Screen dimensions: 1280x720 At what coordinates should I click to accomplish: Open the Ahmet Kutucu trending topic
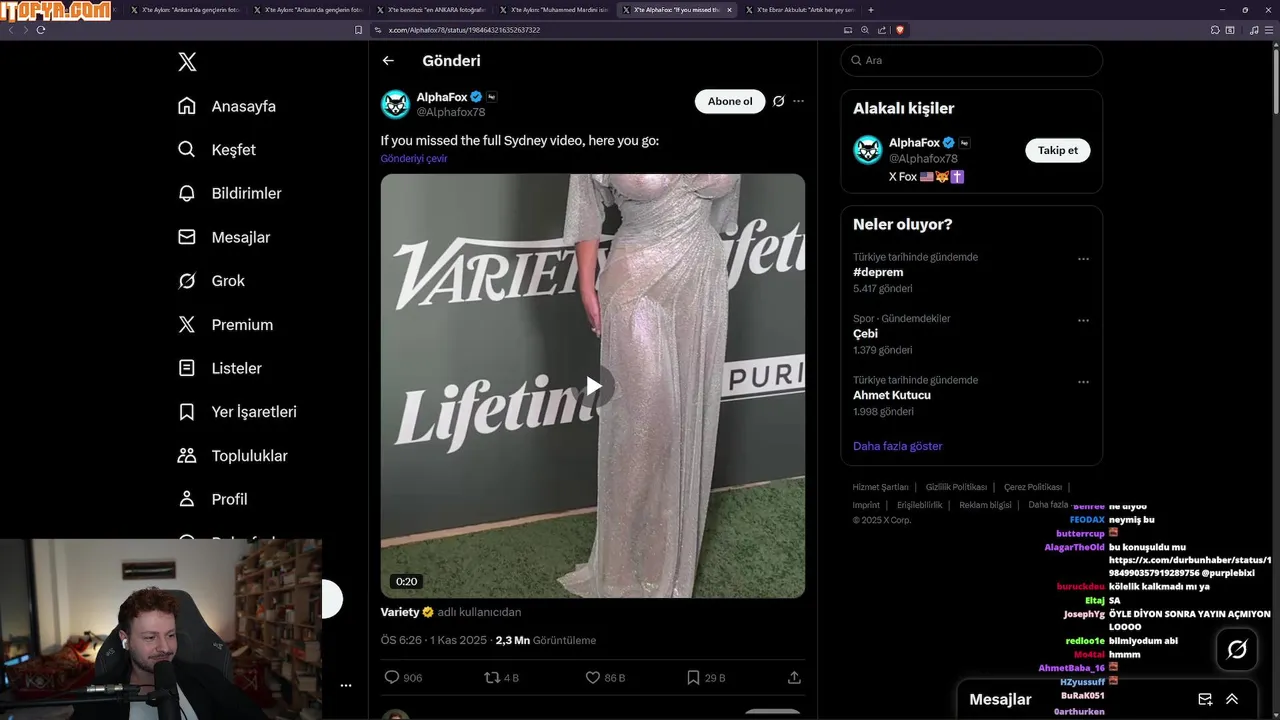[892, 395]
